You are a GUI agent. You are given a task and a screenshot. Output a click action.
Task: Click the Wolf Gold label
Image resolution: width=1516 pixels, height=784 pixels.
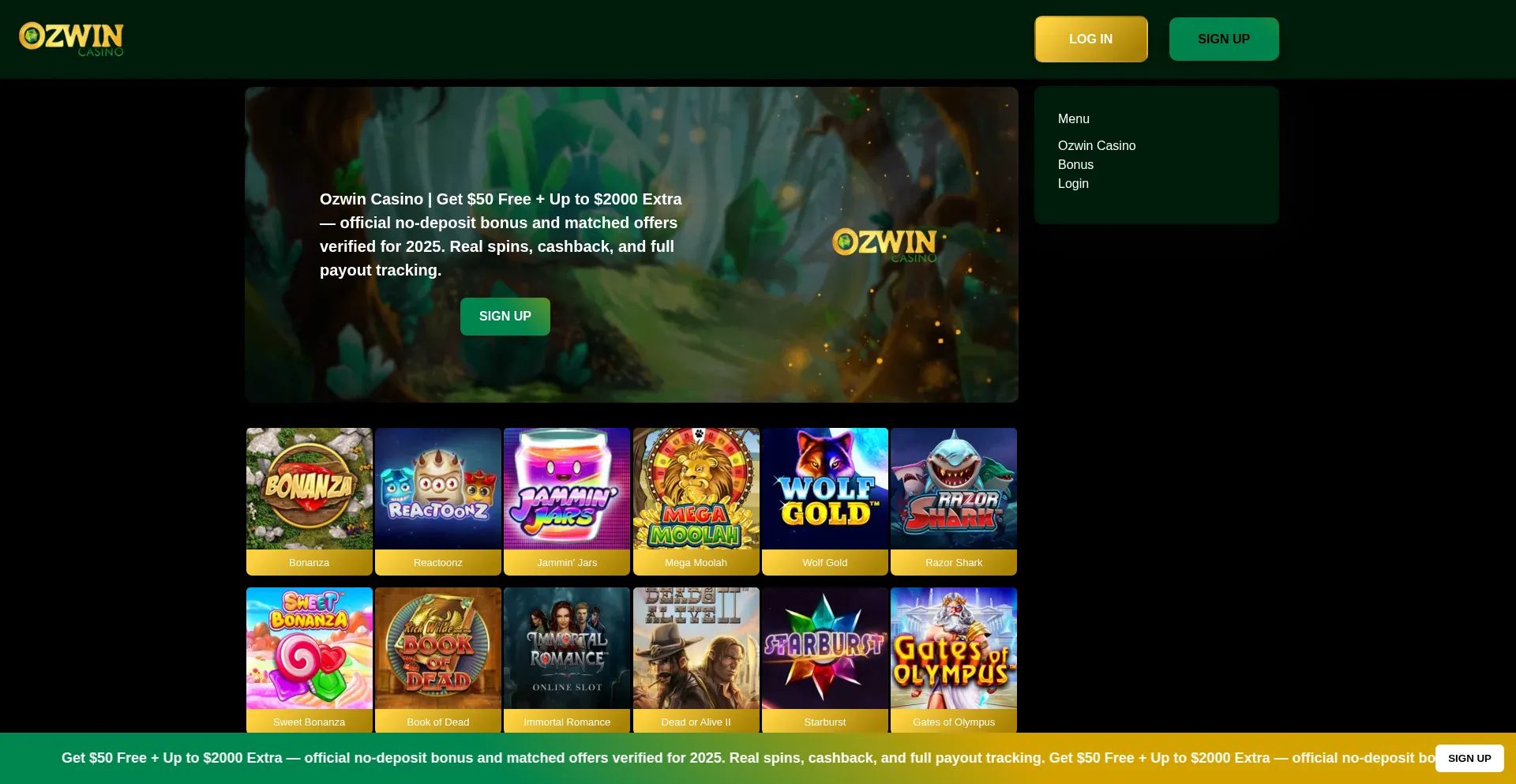(x=825, y=562)
